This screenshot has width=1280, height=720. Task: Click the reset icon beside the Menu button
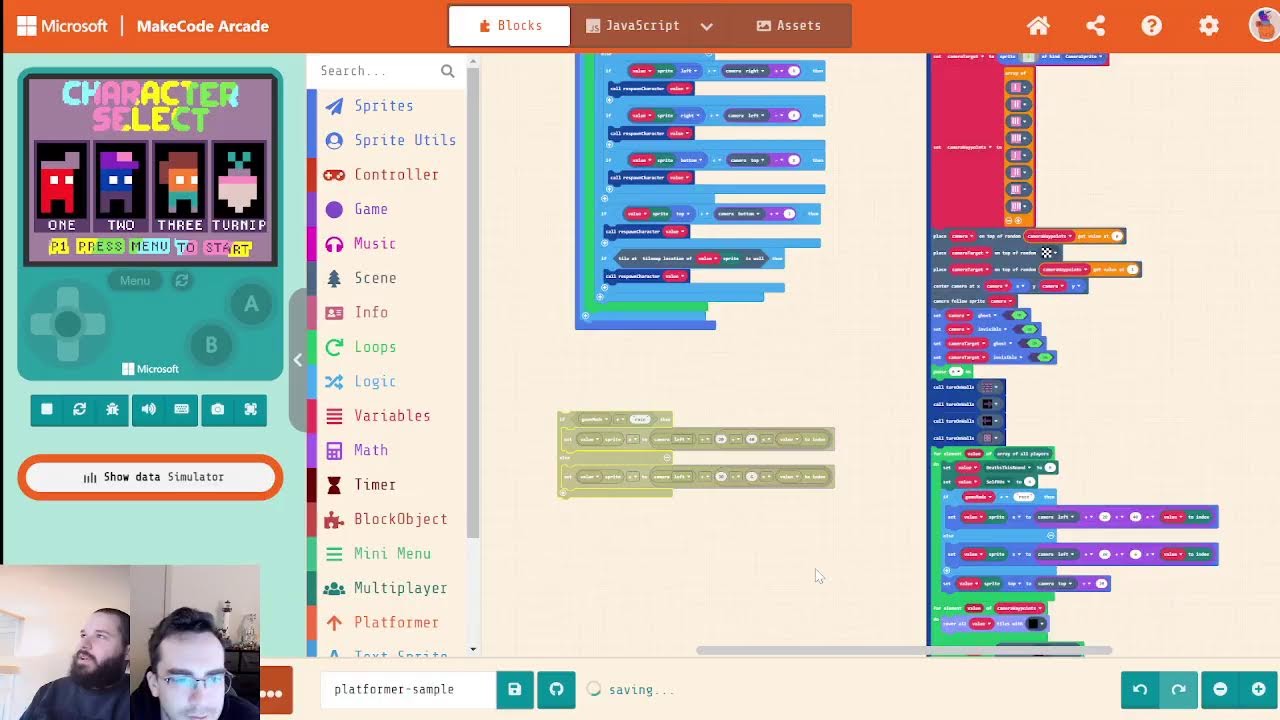182,281
